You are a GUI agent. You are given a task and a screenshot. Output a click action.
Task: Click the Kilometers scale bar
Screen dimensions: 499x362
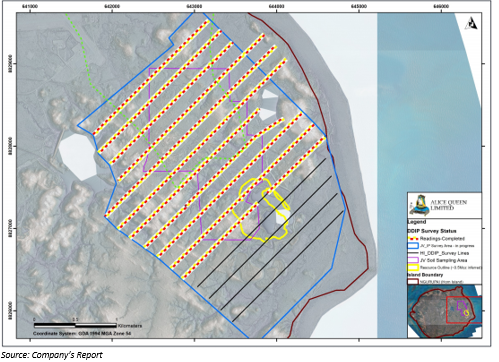click(75, 325)
